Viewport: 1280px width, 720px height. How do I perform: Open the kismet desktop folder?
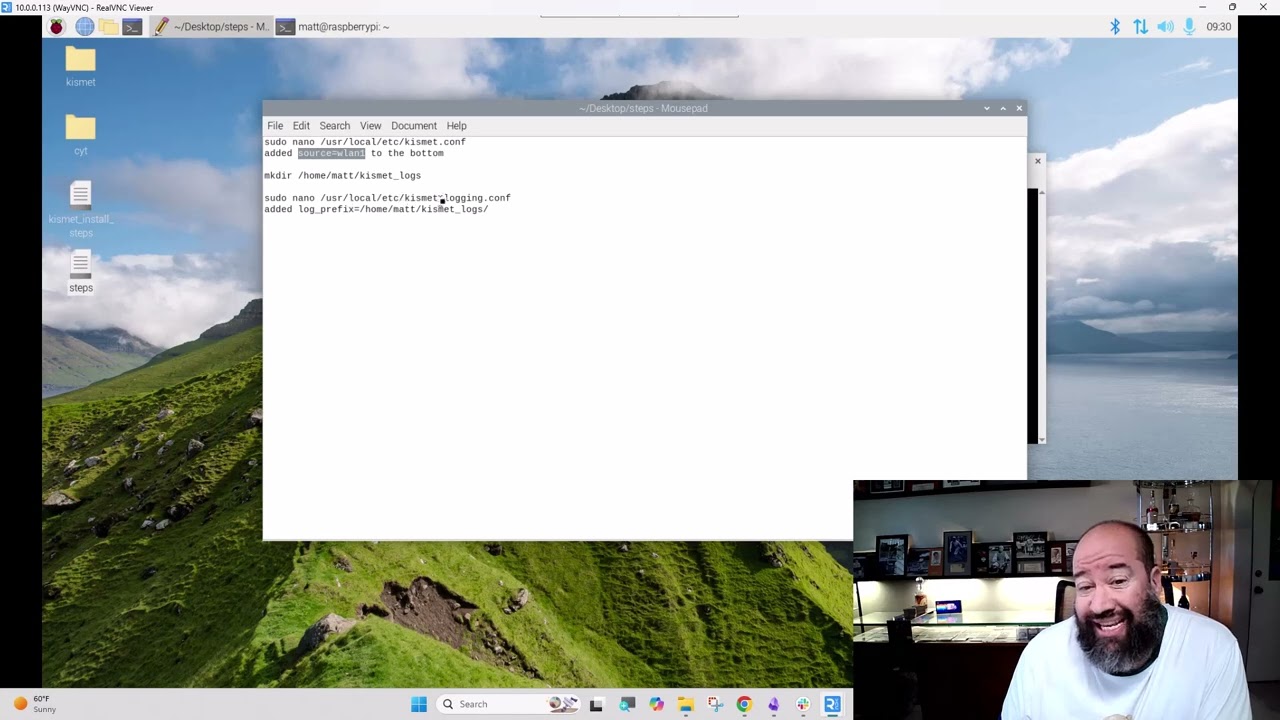pos(80,66)
